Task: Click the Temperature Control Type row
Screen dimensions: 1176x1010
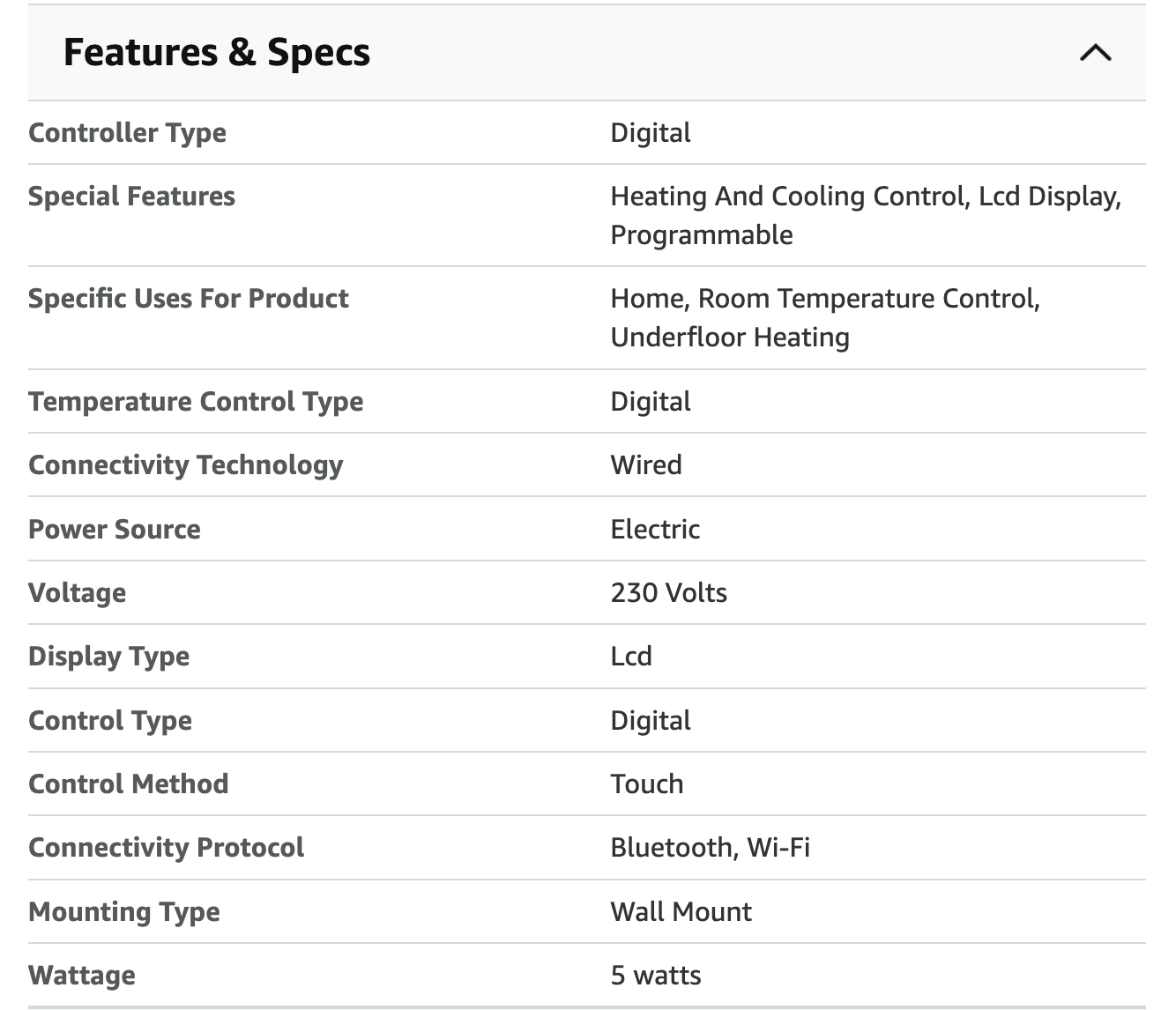Action: 196,401
